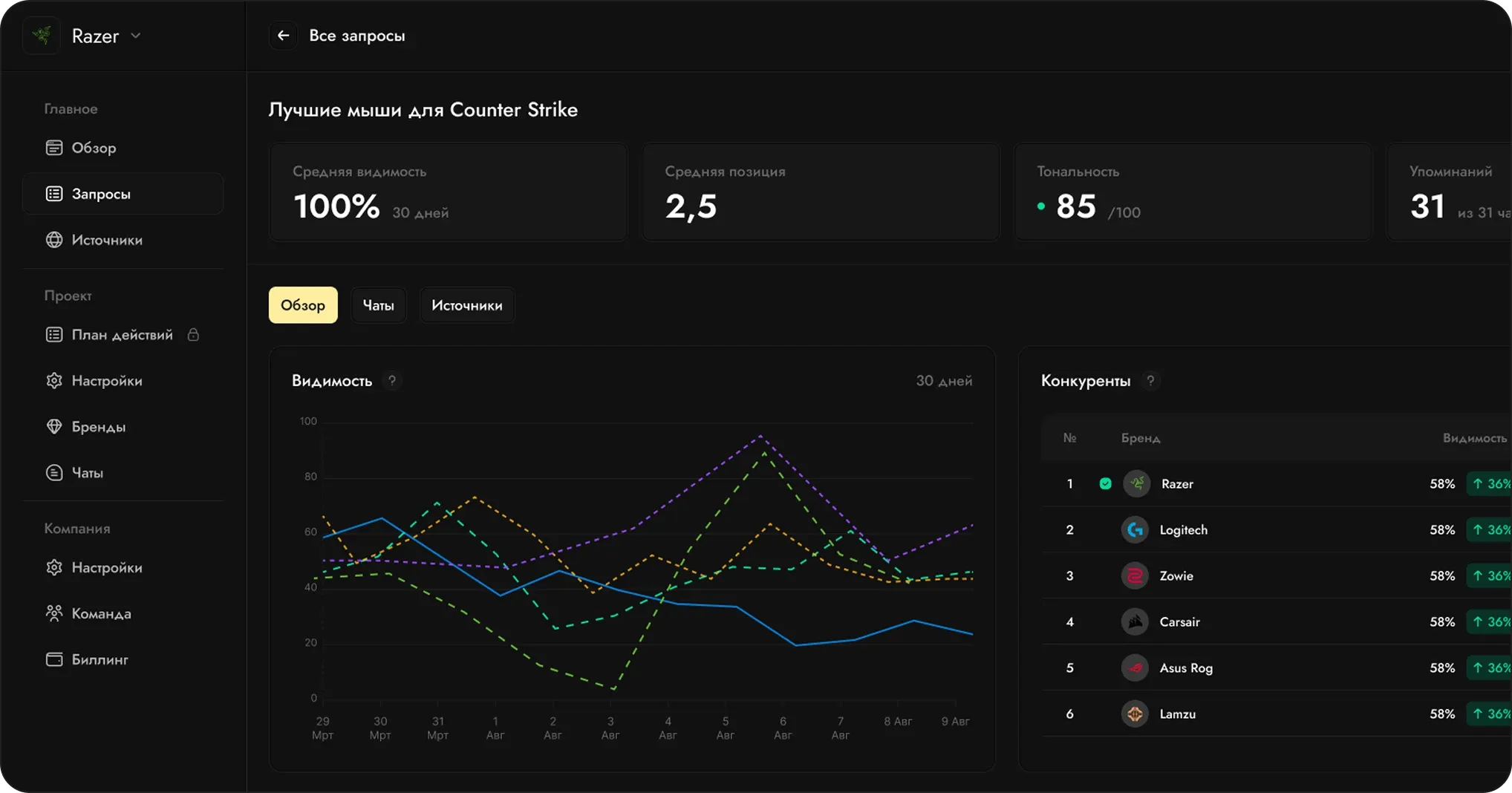Open the 30 дней period selector on chart
Screen dimensions: 1512x793
click(944, 381)
